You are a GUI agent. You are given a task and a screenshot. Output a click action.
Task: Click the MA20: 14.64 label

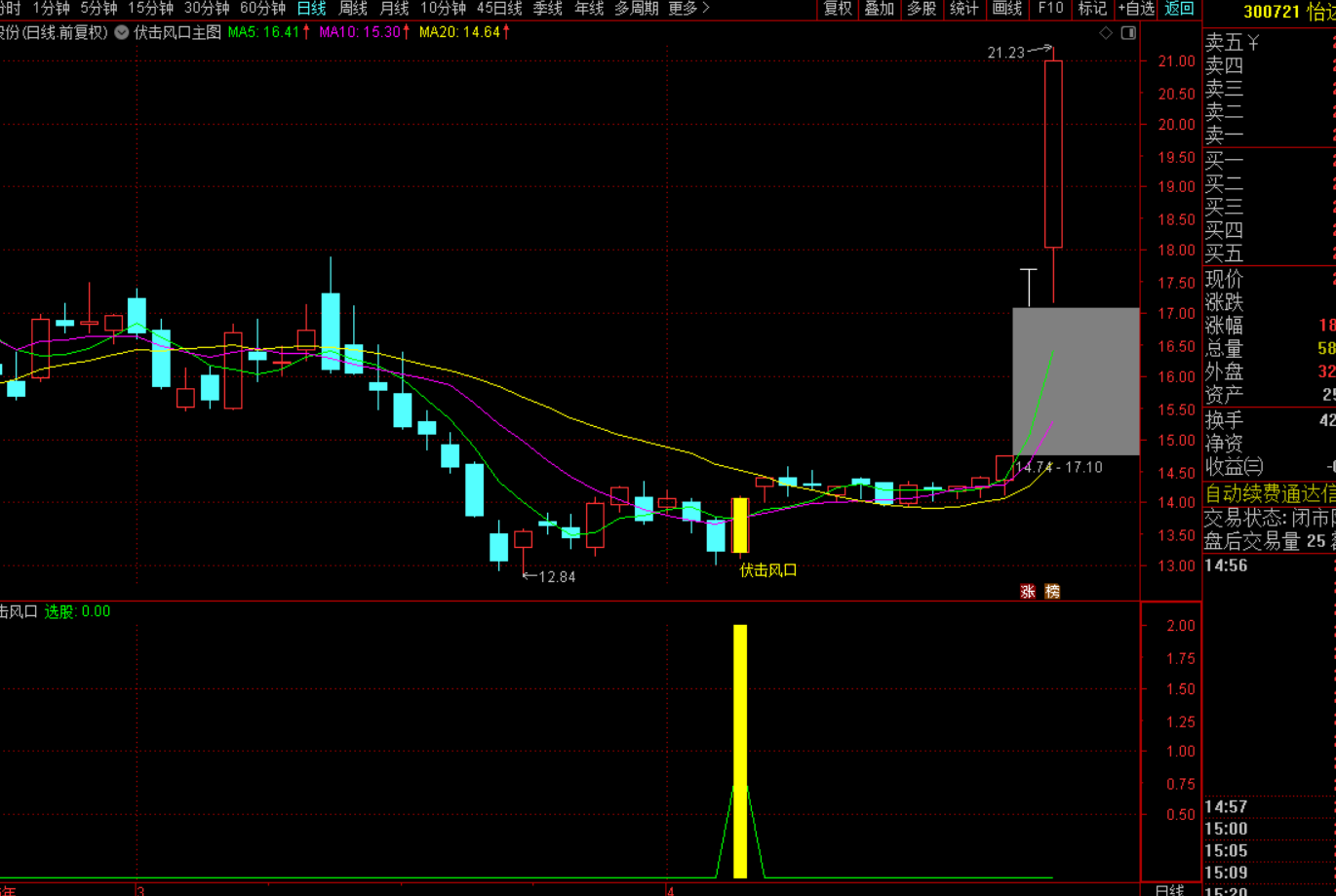[x=459, y=32]
